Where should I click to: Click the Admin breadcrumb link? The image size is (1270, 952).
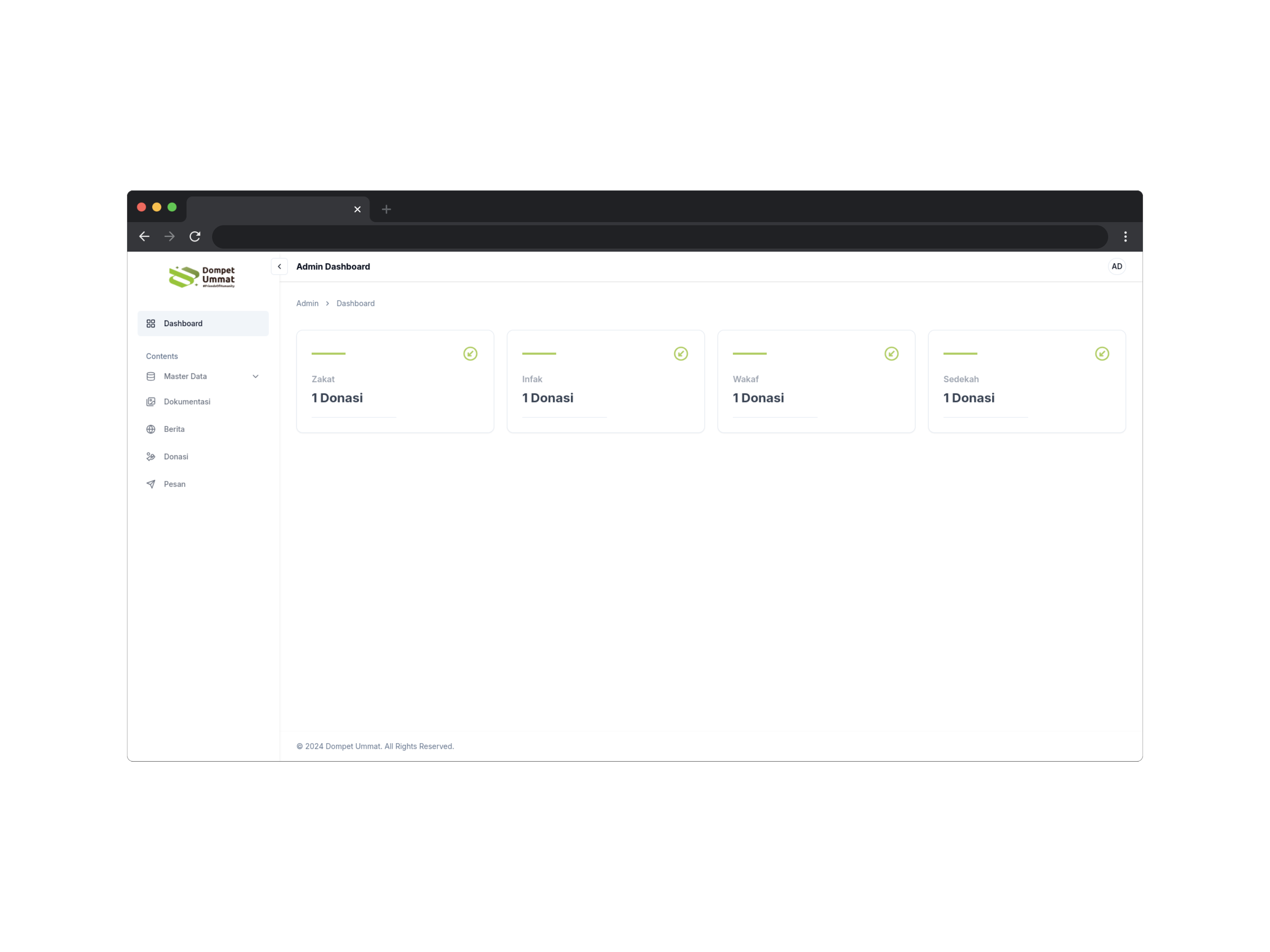click(307, 304)
